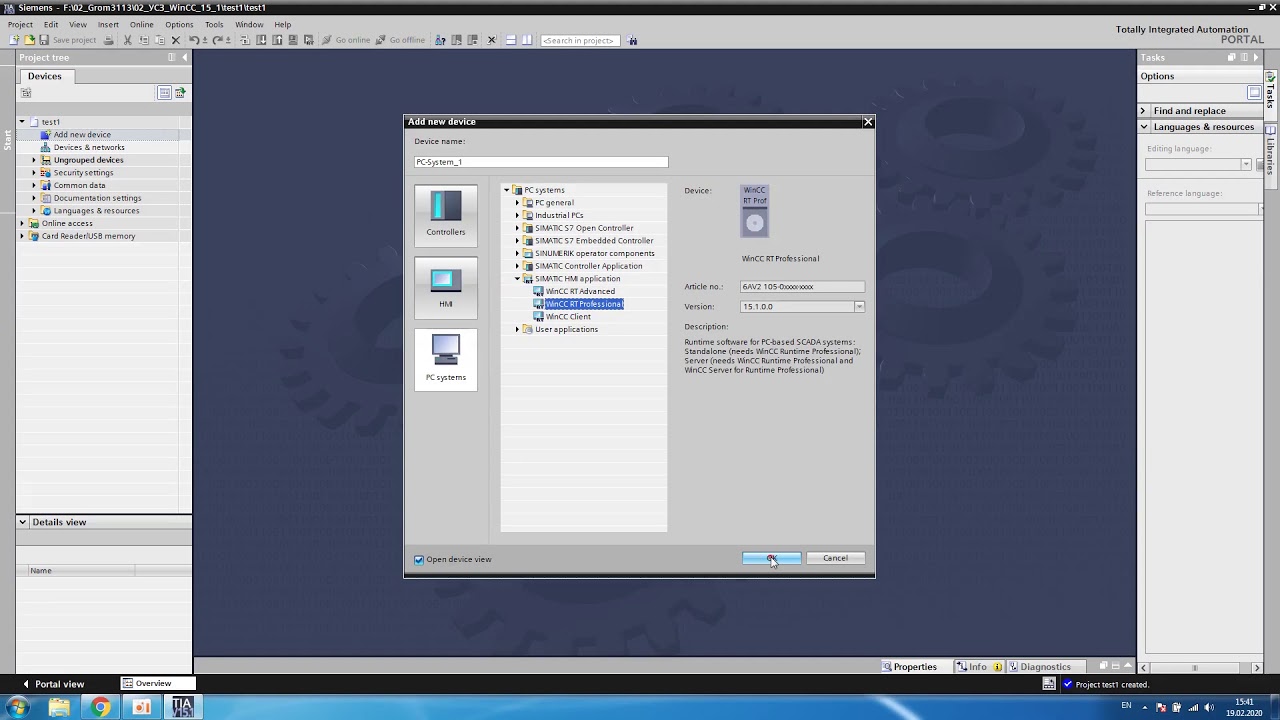Collapse the Find and replace section
Viewport: 1280px width, 720px height.
[x=1143, y=111]
